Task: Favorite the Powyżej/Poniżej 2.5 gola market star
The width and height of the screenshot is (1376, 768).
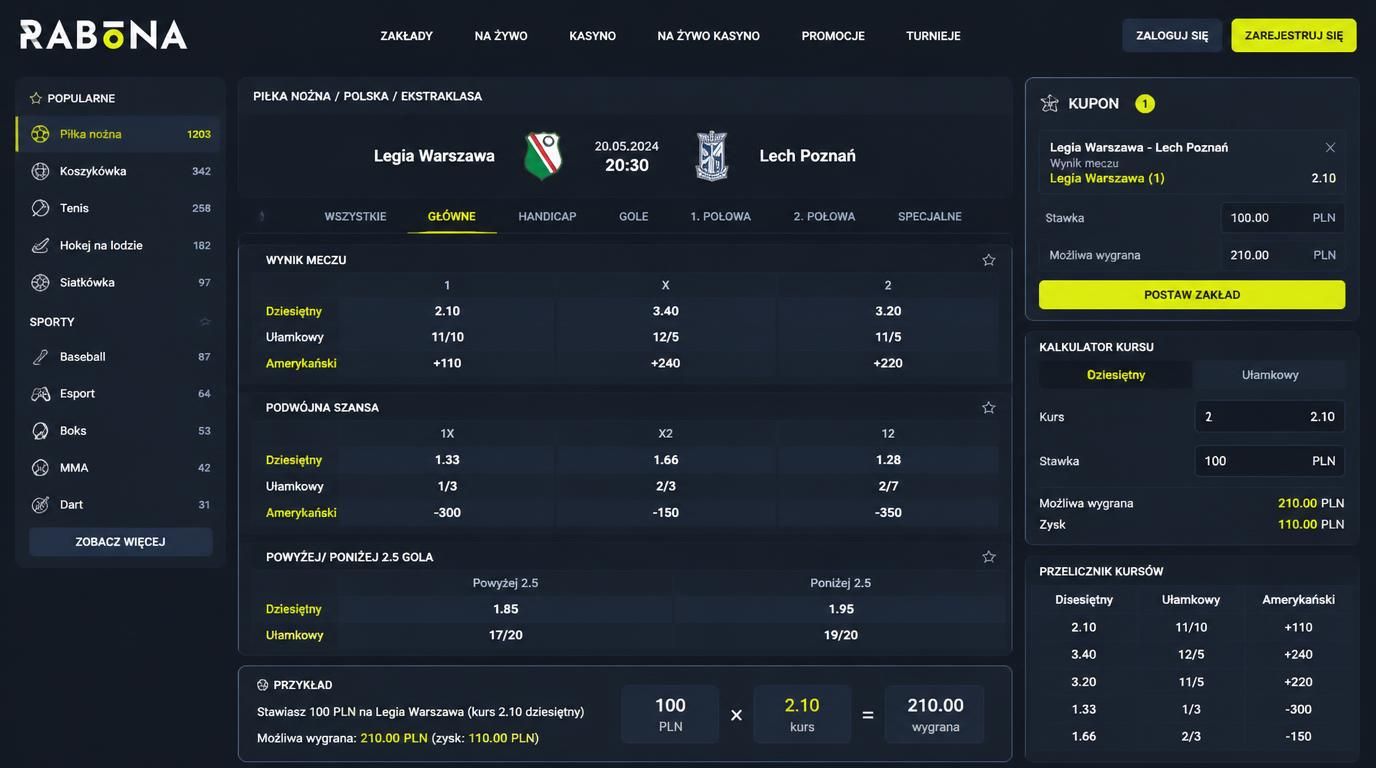Action: (x=989, y=556)
